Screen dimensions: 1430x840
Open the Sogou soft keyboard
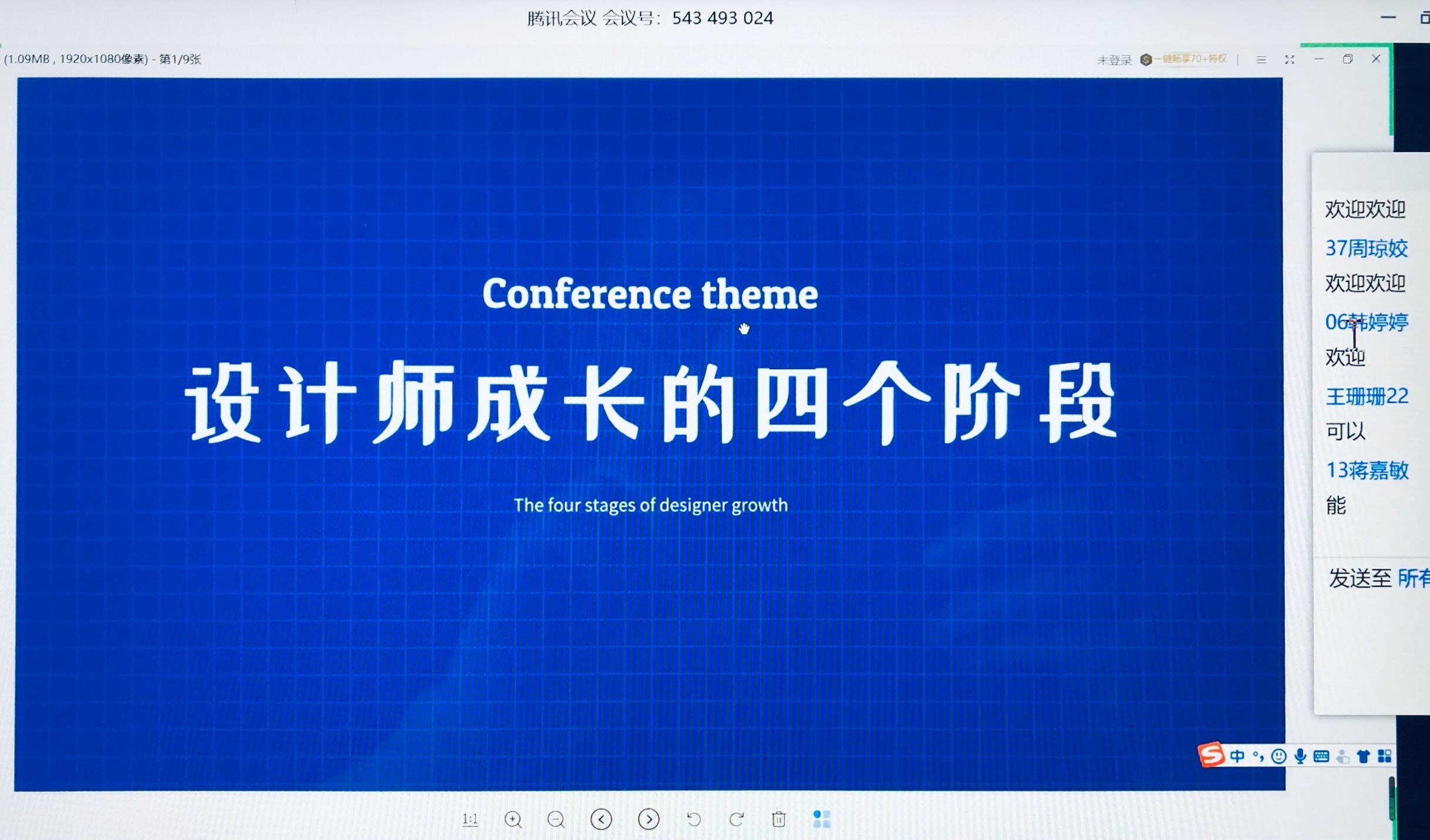[x=1321, y=756]
